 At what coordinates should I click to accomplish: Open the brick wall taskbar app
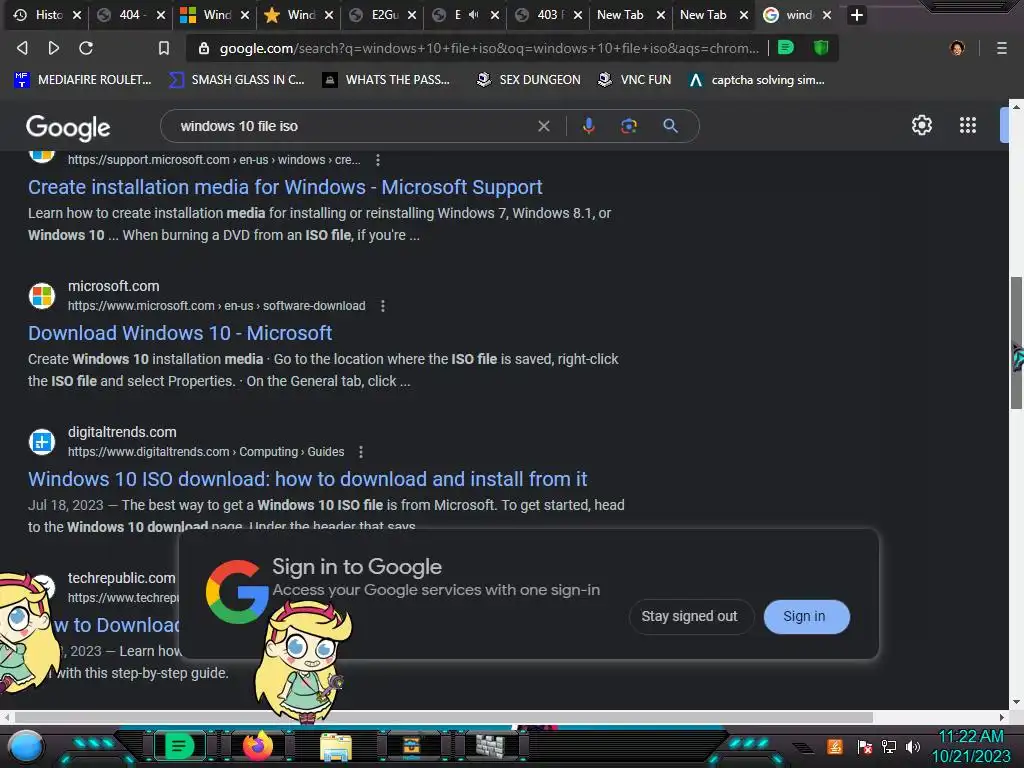pos(490,746)
